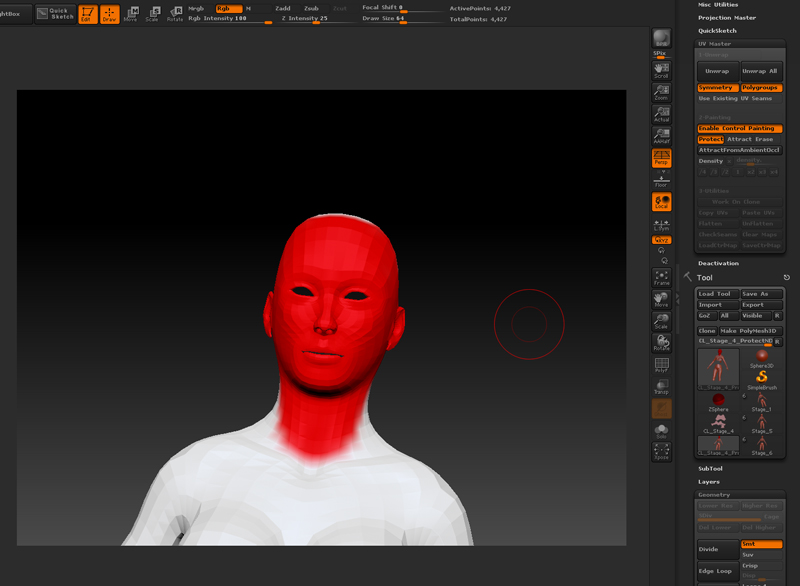This screenshot has height=586, width=800.
Task: Click the Zoom canvas icon
Action: coord(661,92)
